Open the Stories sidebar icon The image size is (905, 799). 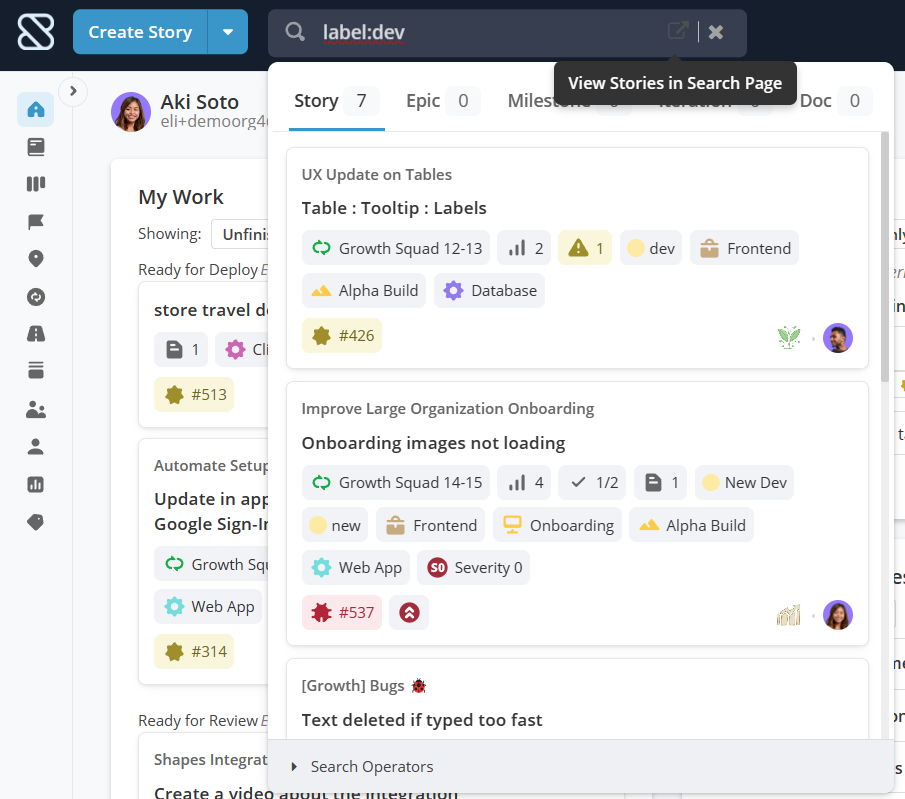[x=36, y=147]
